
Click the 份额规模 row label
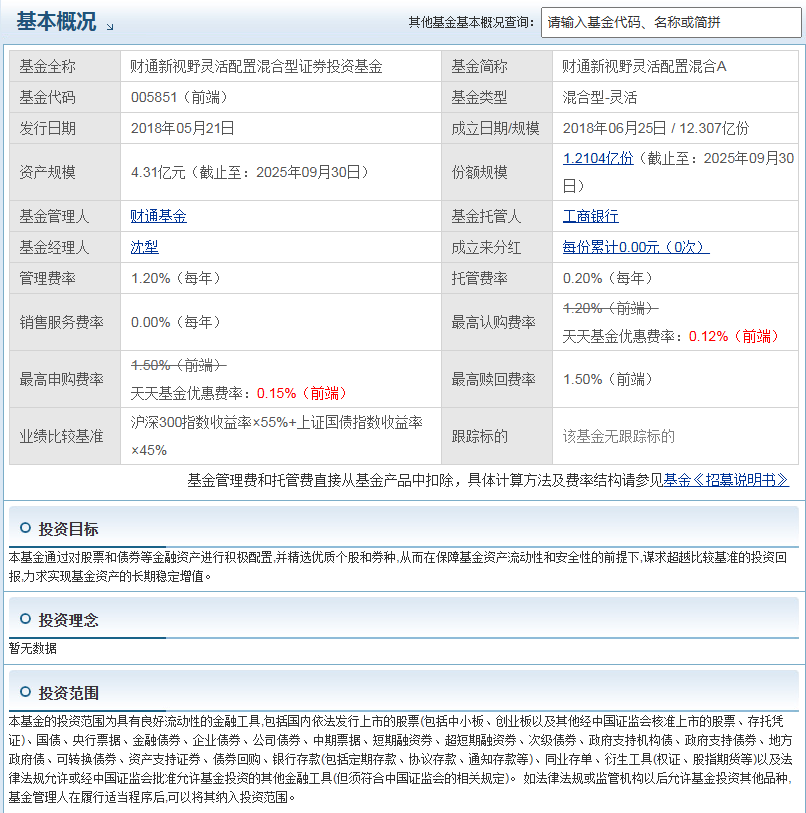point(479,172)
